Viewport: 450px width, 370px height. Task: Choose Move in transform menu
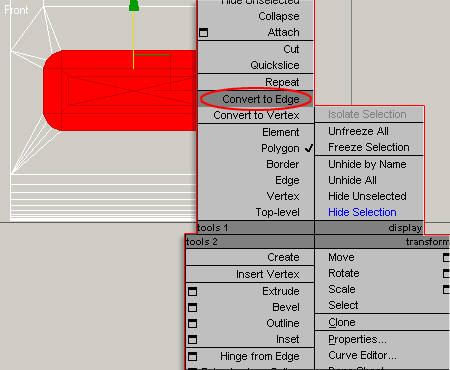341,257
